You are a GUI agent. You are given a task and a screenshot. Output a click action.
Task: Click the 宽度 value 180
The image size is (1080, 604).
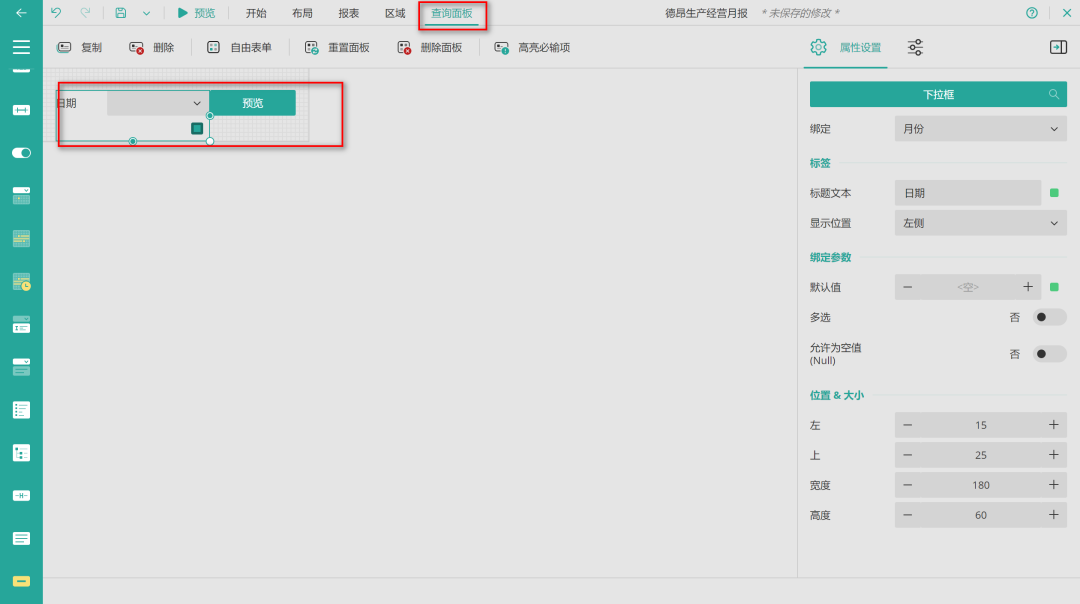pyautogui.click(x=981, y=486)
